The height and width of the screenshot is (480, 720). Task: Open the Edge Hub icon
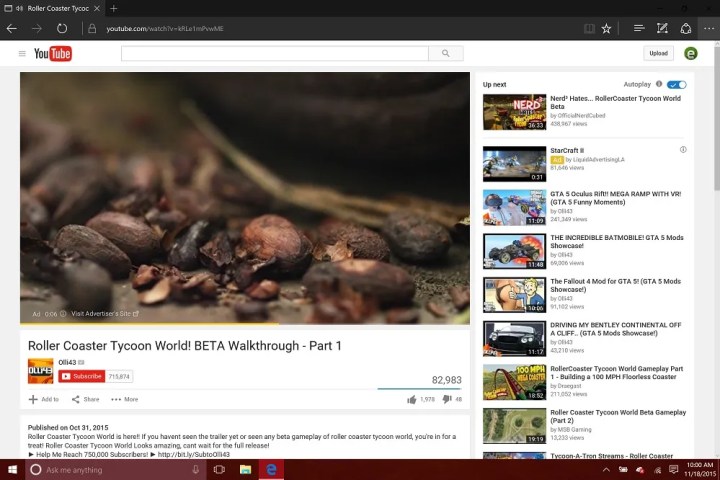tap(638, 28)
